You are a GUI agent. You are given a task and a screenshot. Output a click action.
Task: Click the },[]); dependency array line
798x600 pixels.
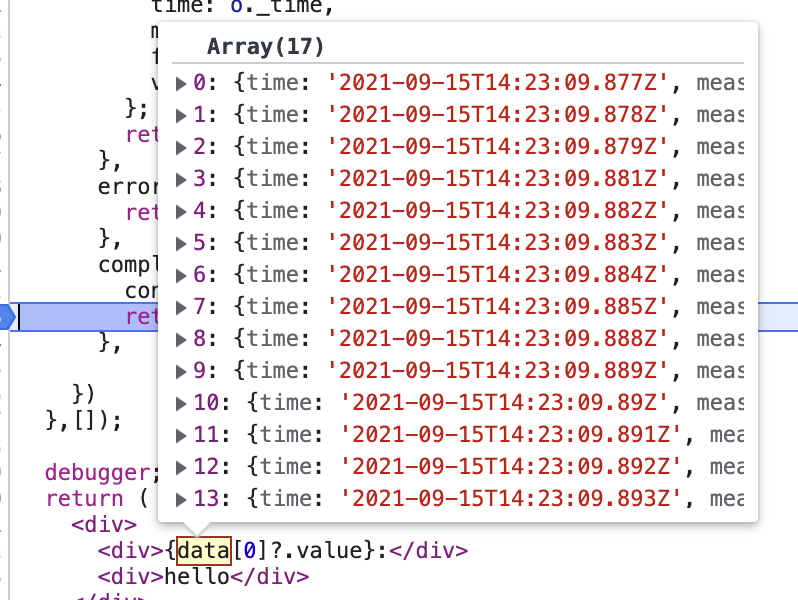click(84, 421)
